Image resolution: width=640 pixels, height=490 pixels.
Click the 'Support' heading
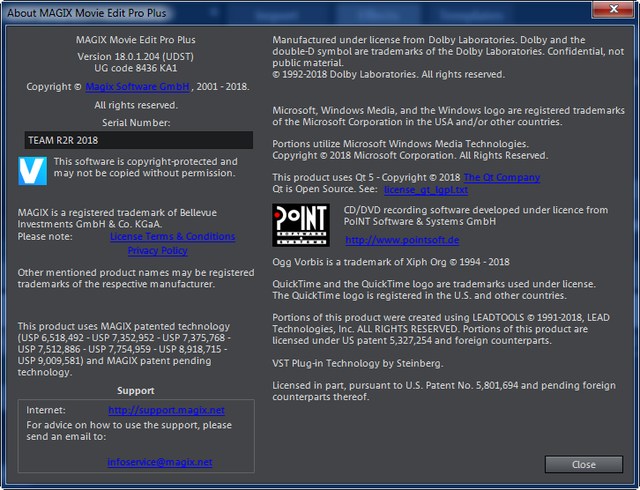click(136, 390)
